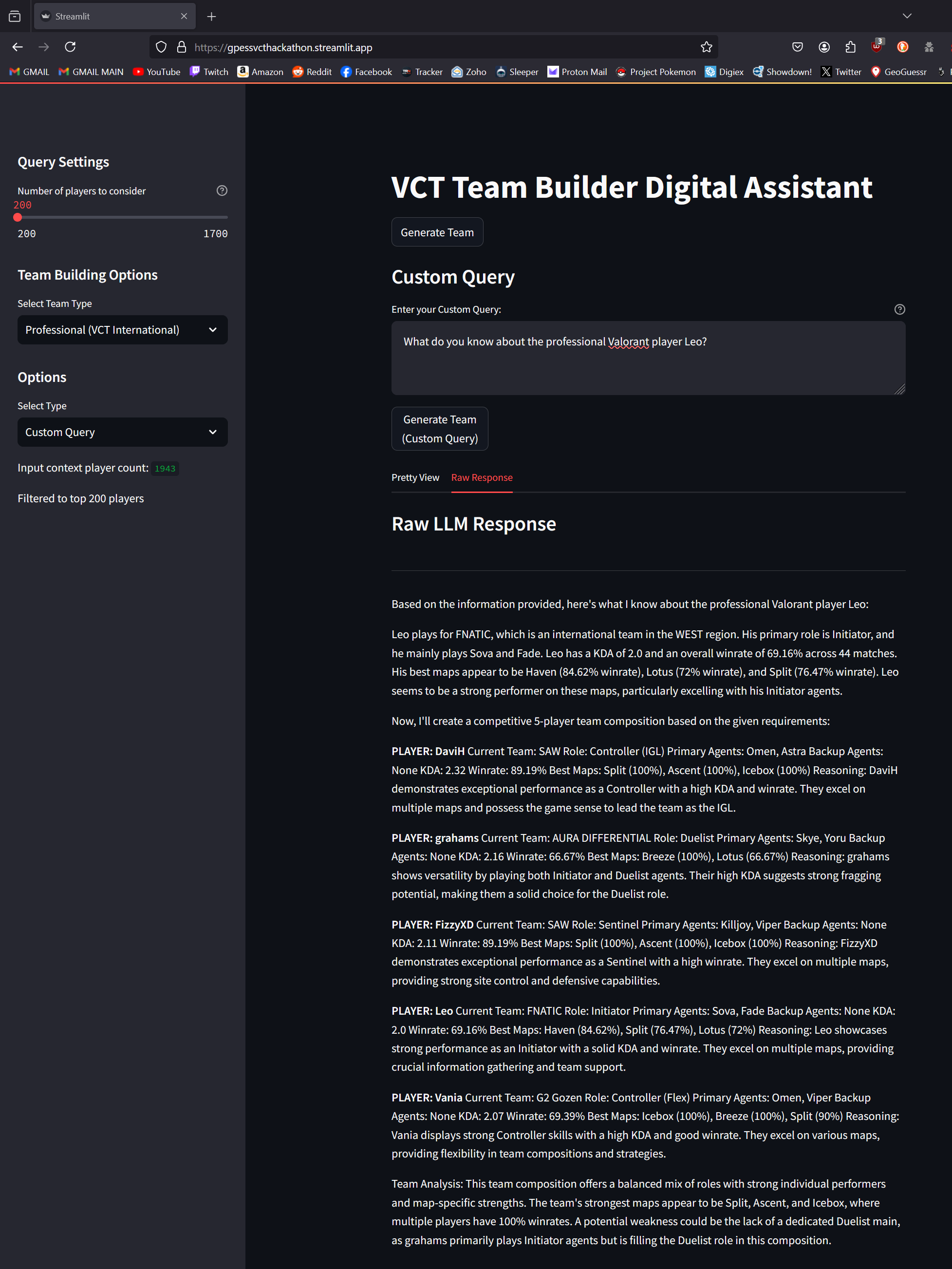This screenshot has width=952, height=1269.
Task: Open the Twitch bookmark
Action: (209, 72)
